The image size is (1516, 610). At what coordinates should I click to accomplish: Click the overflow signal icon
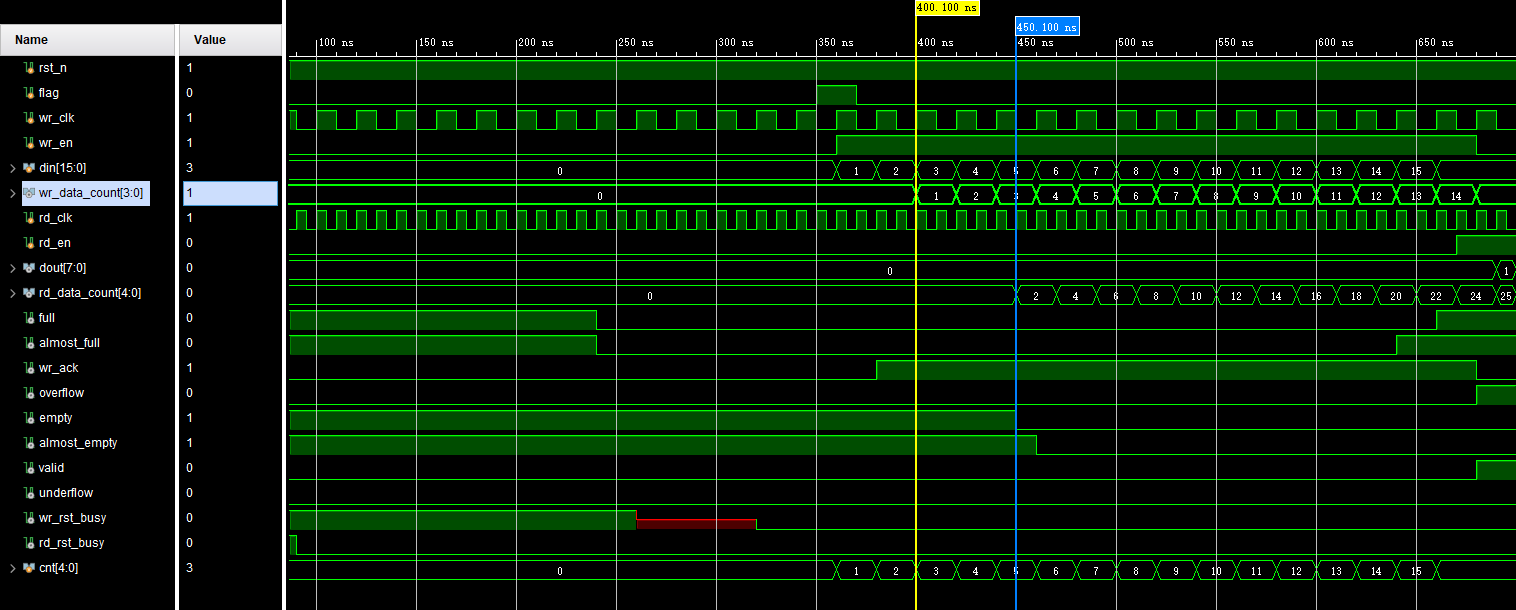click(29, 393)
